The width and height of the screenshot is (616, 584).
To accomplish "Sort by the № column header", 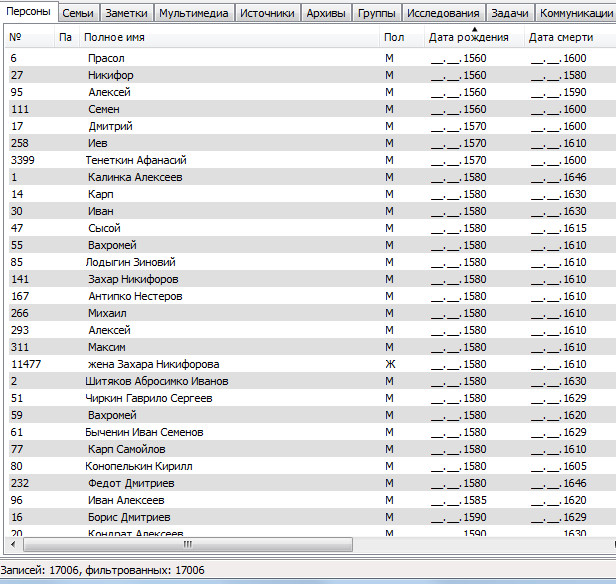I will click(29, 37).
